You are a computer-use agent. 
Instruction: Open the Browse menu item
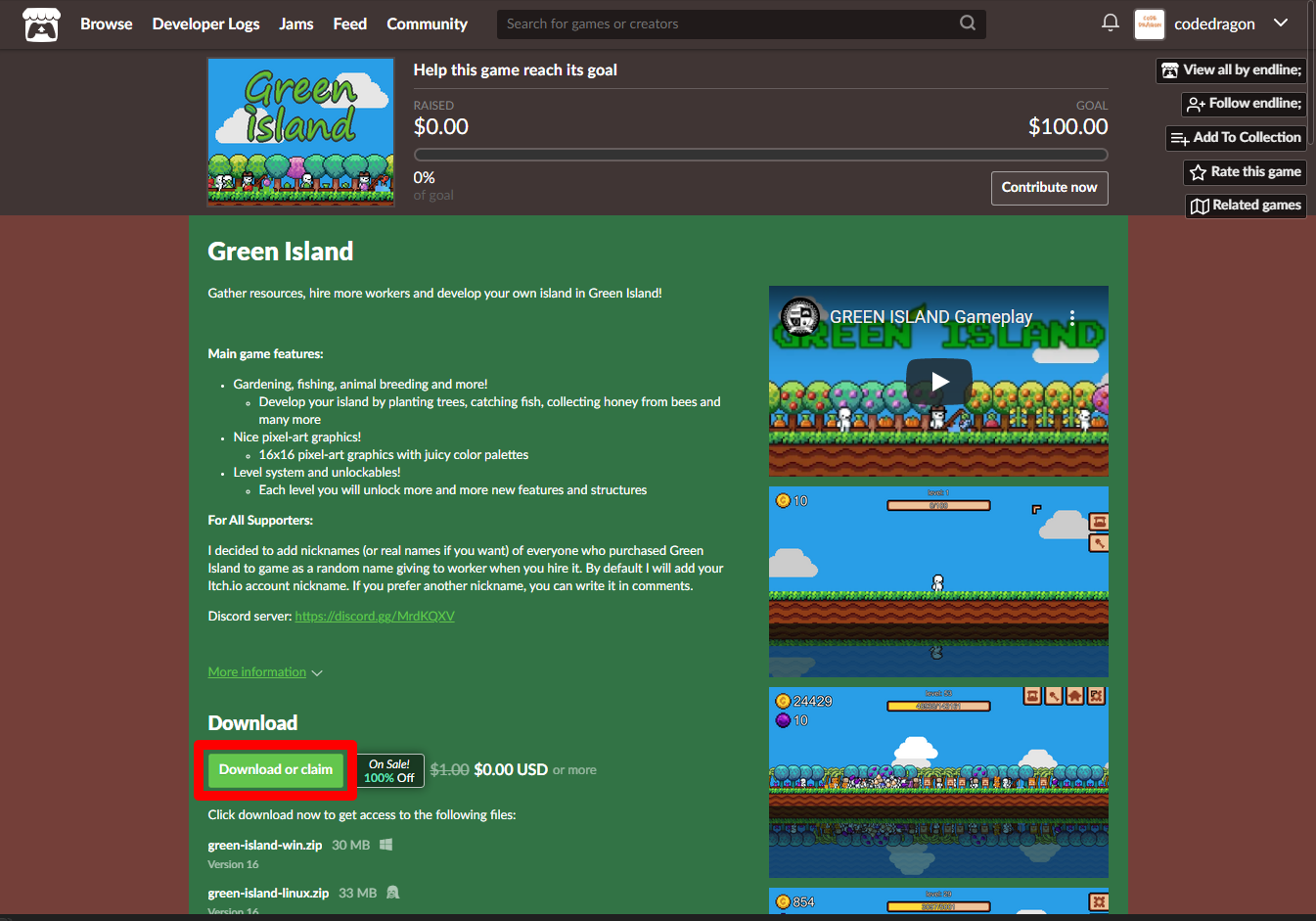(106, 23)
